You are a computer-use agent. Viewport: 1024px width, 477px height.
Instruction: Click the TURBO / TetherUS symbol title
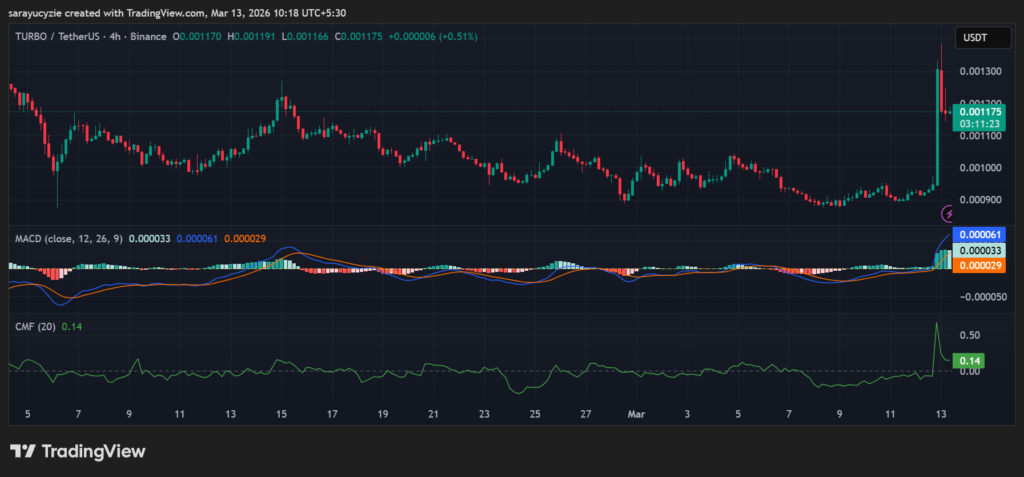click(x=62, y=36)
